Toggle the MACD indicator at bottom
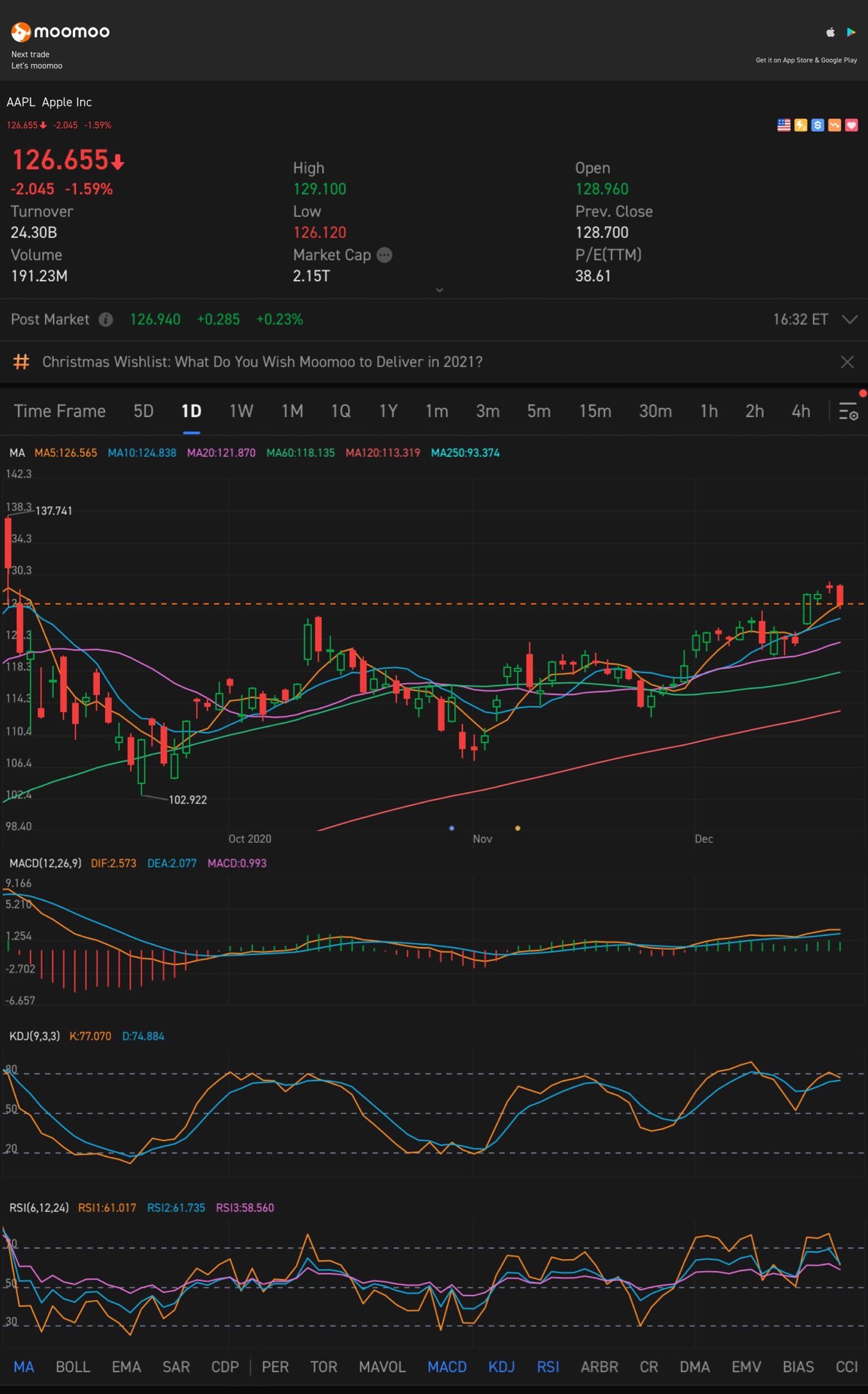This screenshot has width=868, height=1394. click(x=447, y=1366)
